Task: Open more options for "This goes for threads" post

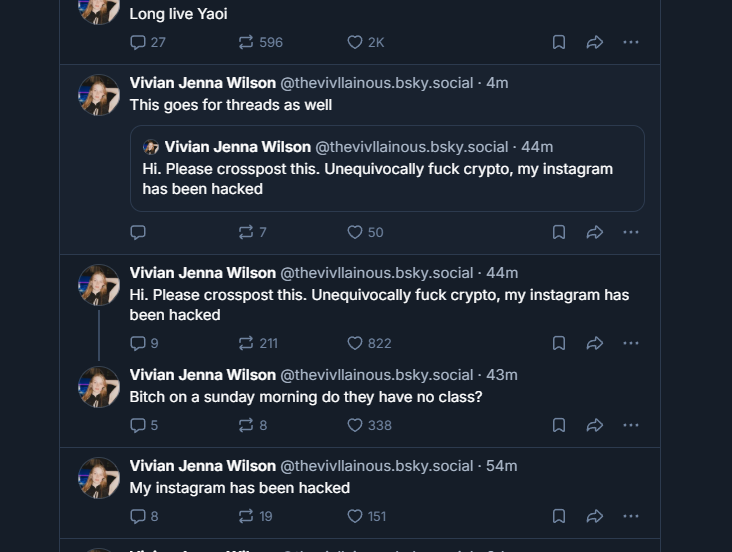Action: coord(631,232)
